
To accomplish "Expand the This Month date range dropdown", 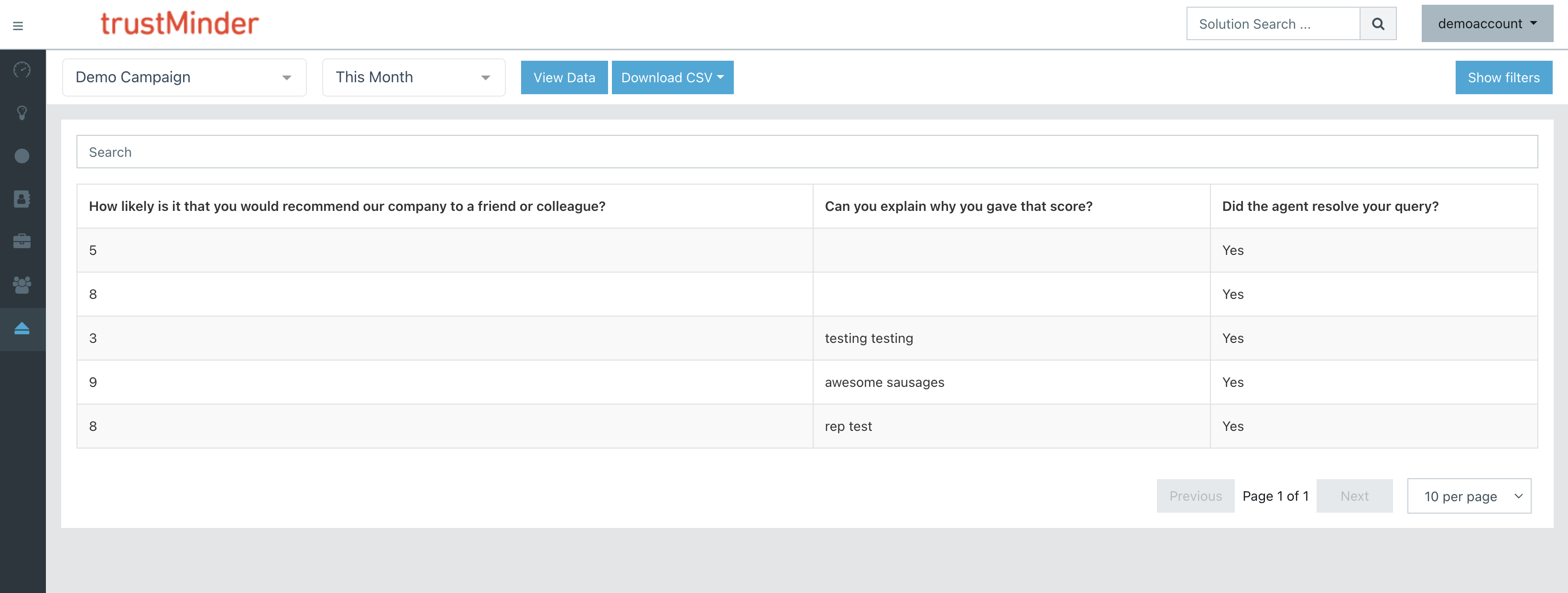I will pyautogui.click(x=414, y=77).
